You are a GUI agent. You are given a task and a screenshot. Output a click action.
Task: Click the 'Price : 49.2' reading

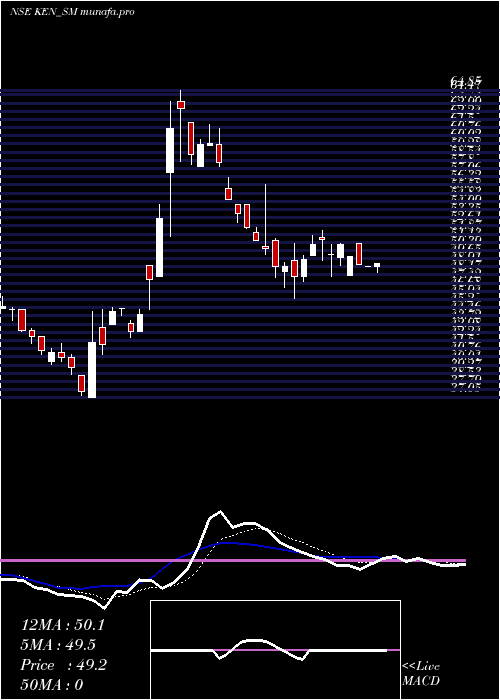click(64, 665)
